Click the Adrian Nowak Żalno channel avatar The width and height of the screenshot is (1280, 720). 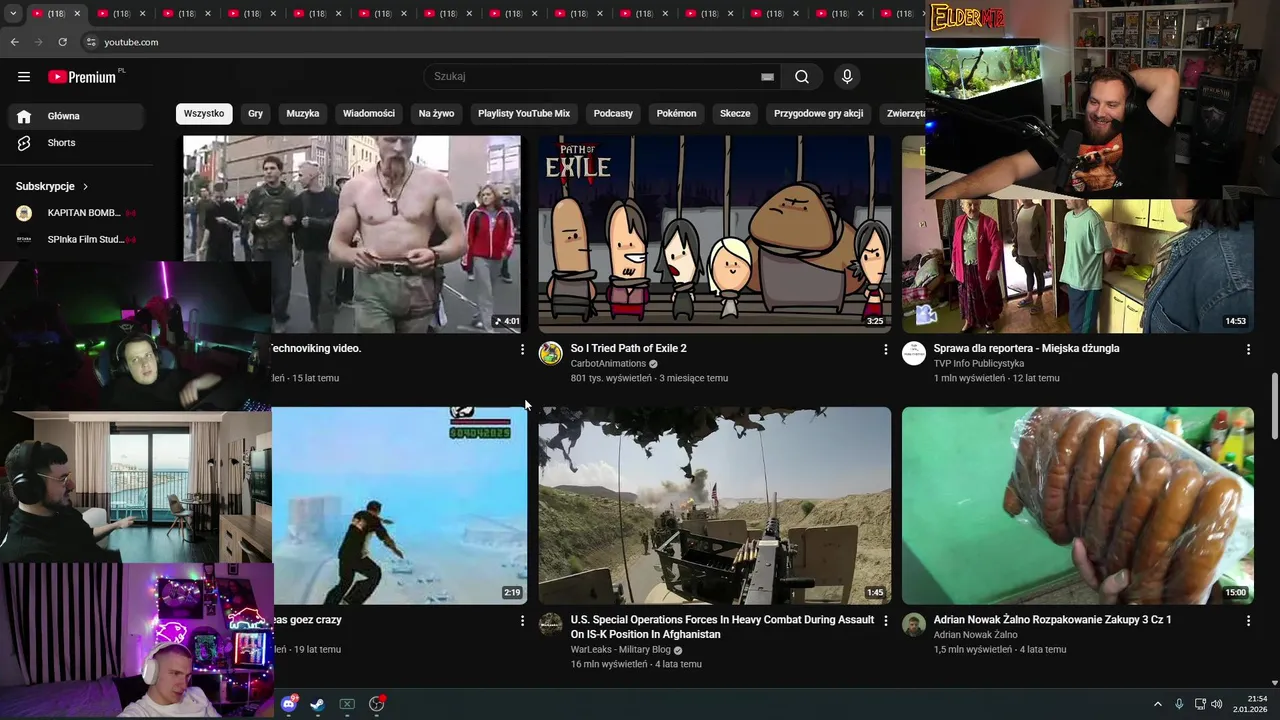tap(914, 624)
